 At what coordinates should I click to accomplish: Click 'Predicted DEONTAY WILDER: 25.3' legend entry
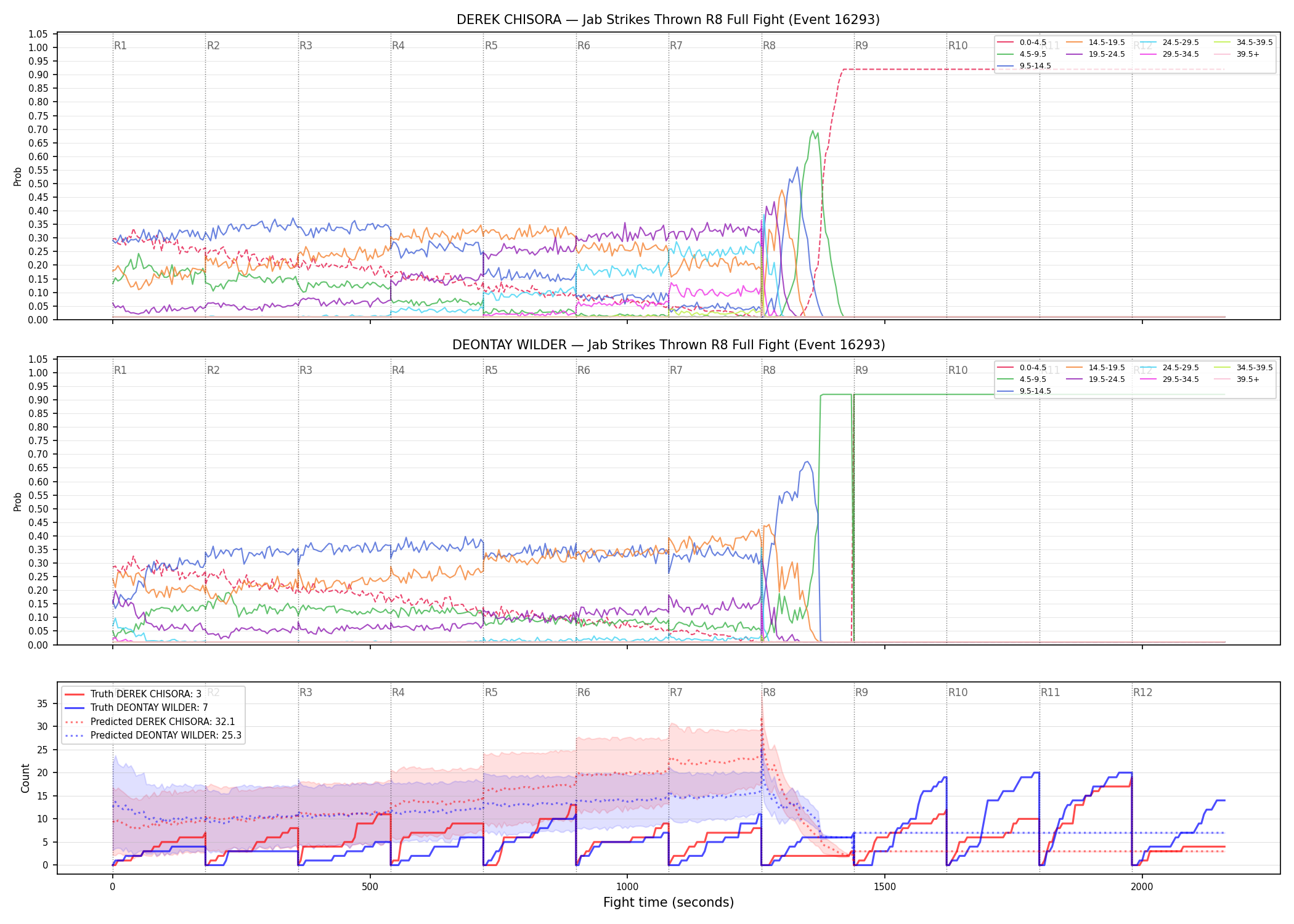pyautogui.click(x=153, y=736)
